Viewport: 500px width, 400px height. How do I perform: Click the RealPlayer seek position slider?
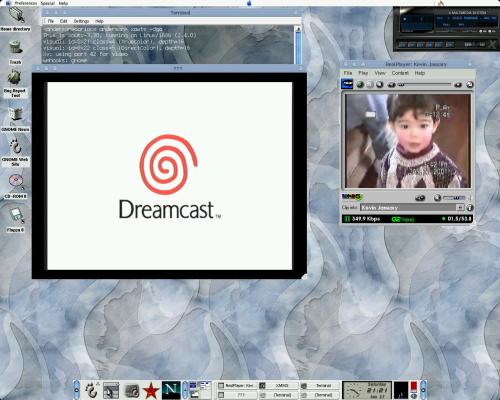pos(425,85)
